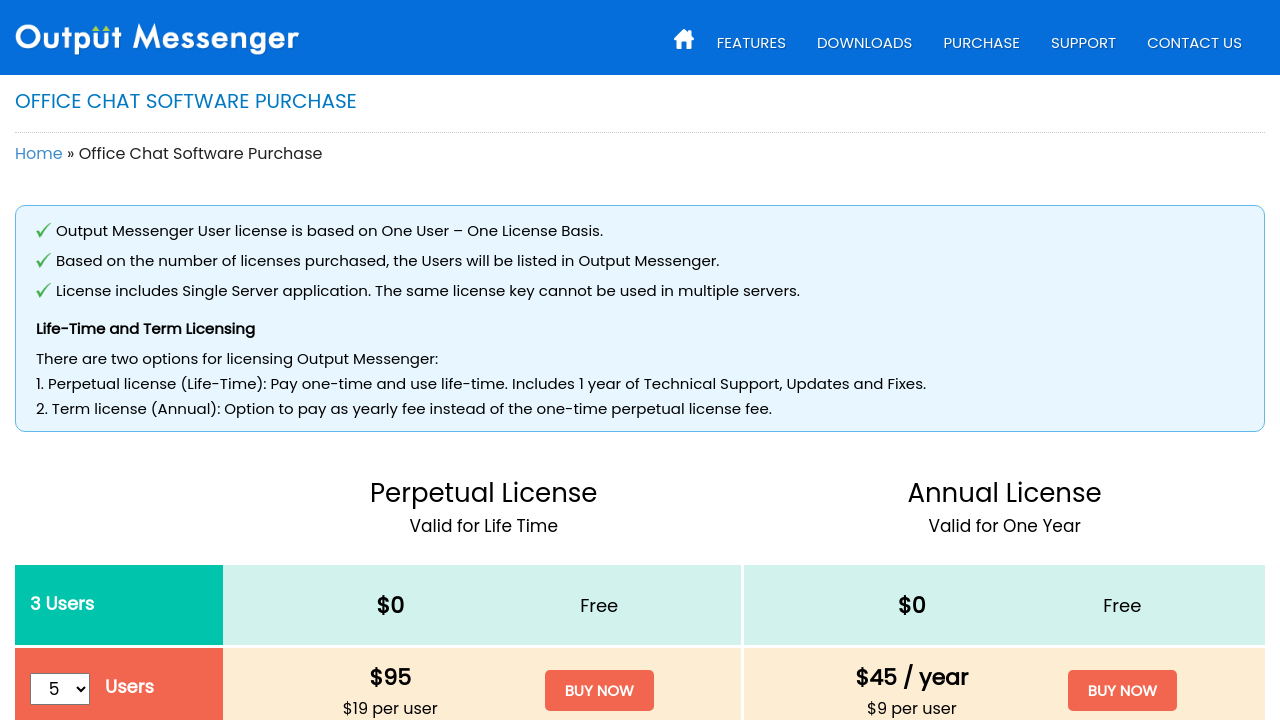
Task: Click the green checkmark beside the first license note
Action: [42, 230]
